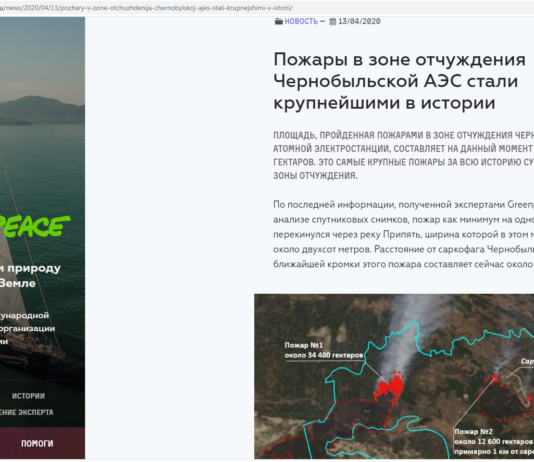Click the article headline about Chernobyl fires
Image resolution: width=534 pixels, height=462 pixels.
399,81
